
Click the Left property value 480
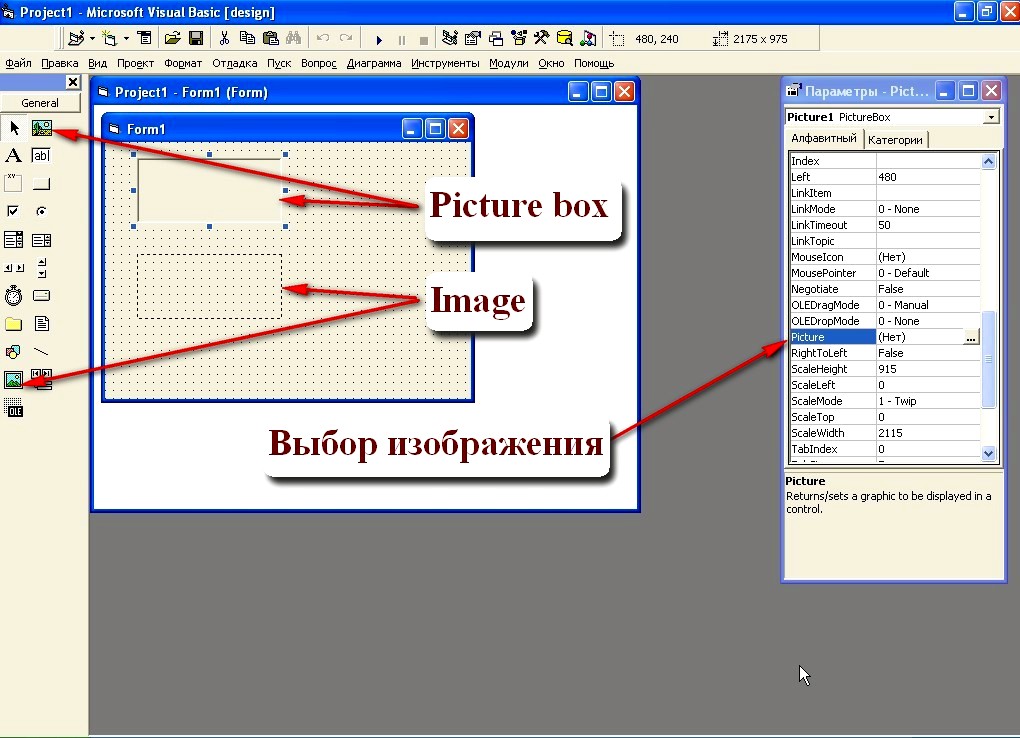pyautogui.click(x=928, y=177)
